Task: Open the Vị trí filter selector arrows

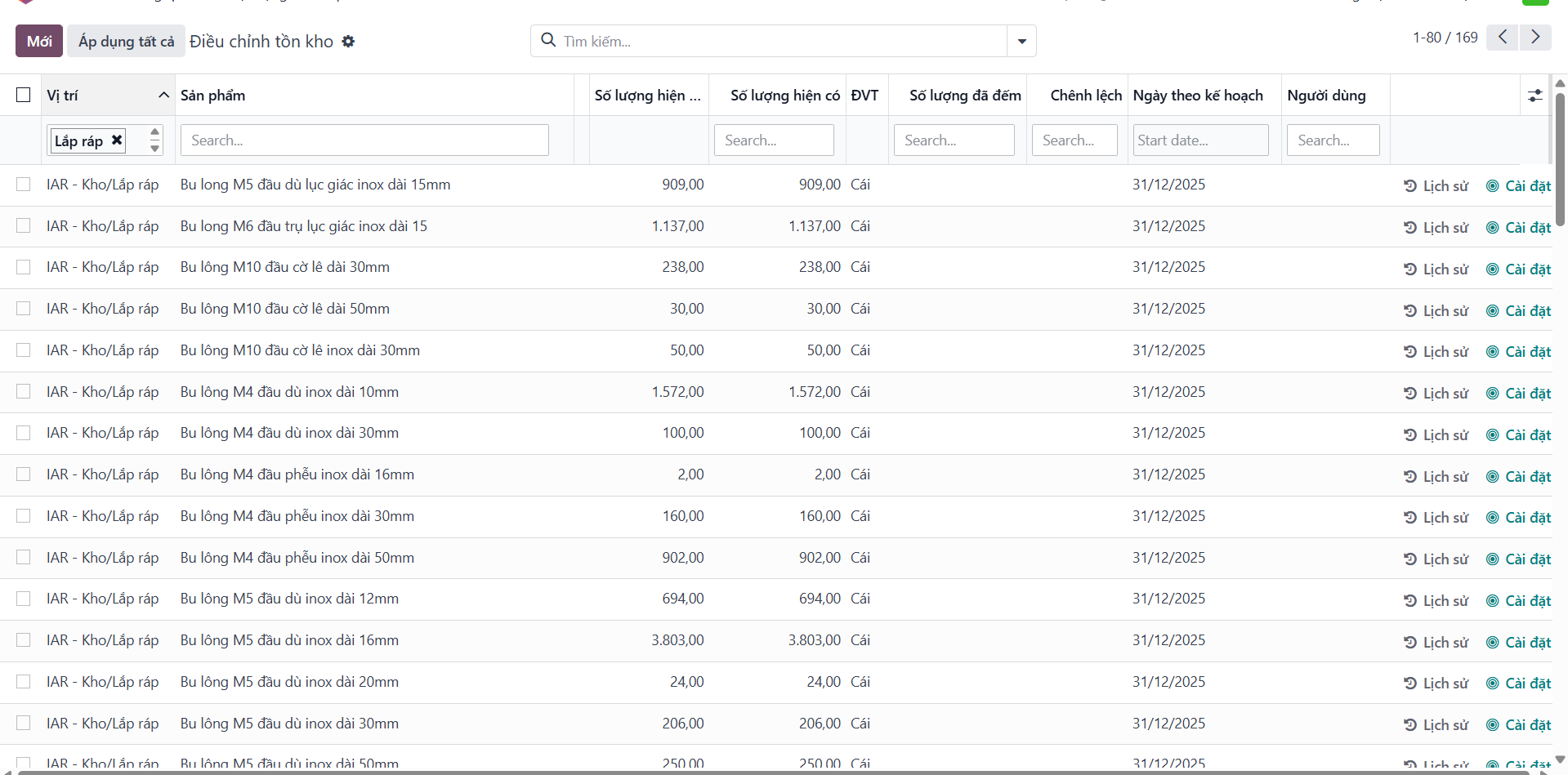Action: click(x=154, y=140)
